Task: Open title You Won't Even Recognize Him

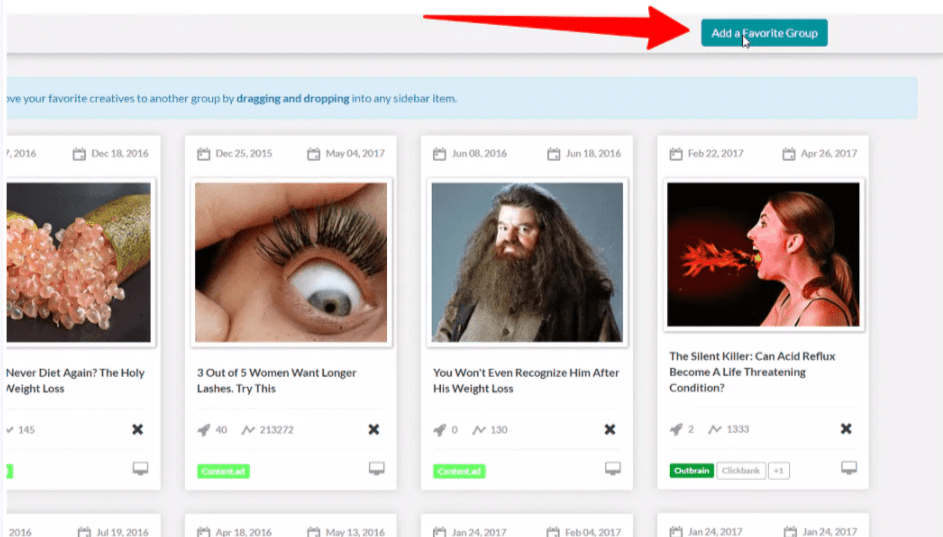Action: [526, 381]
